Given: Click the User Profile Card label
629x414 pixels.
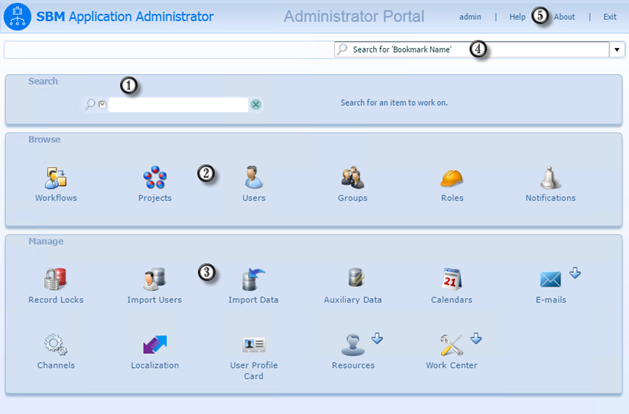Looking at the screenshot, I should point(254,371).
